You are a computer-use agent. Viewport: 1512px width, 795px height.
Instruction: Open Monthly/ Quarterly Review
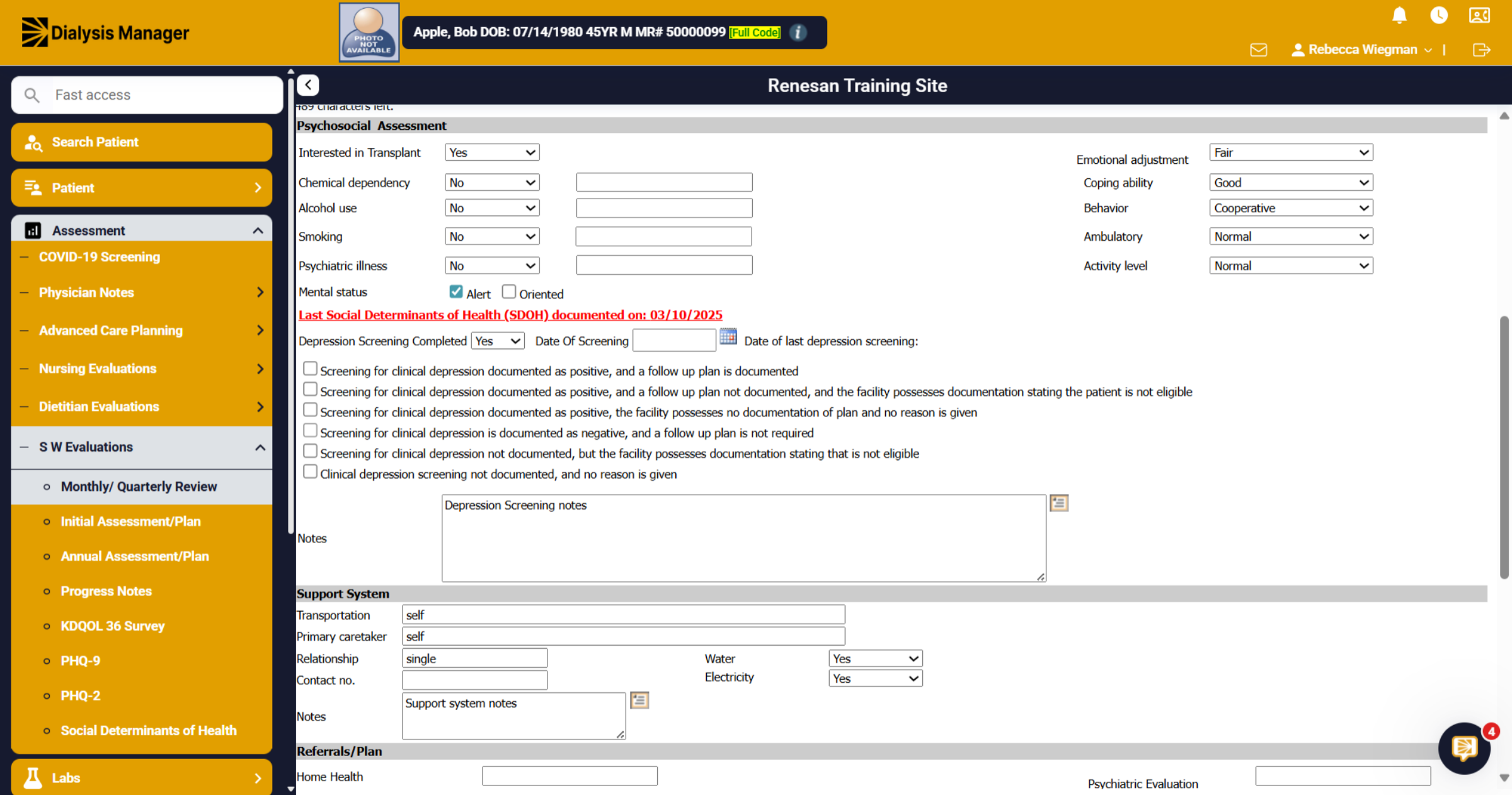pos(139,486)
